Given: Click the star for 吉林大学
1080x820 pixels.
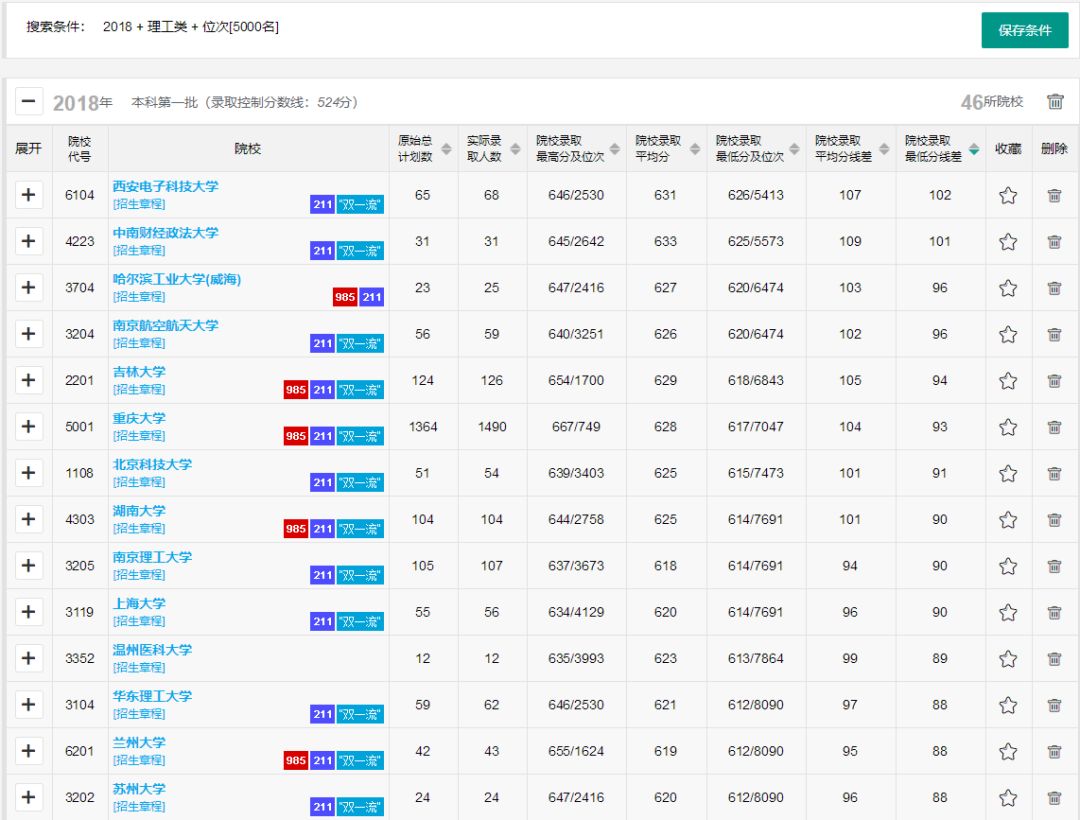Looking at the screenshot, I should 1008,381.
